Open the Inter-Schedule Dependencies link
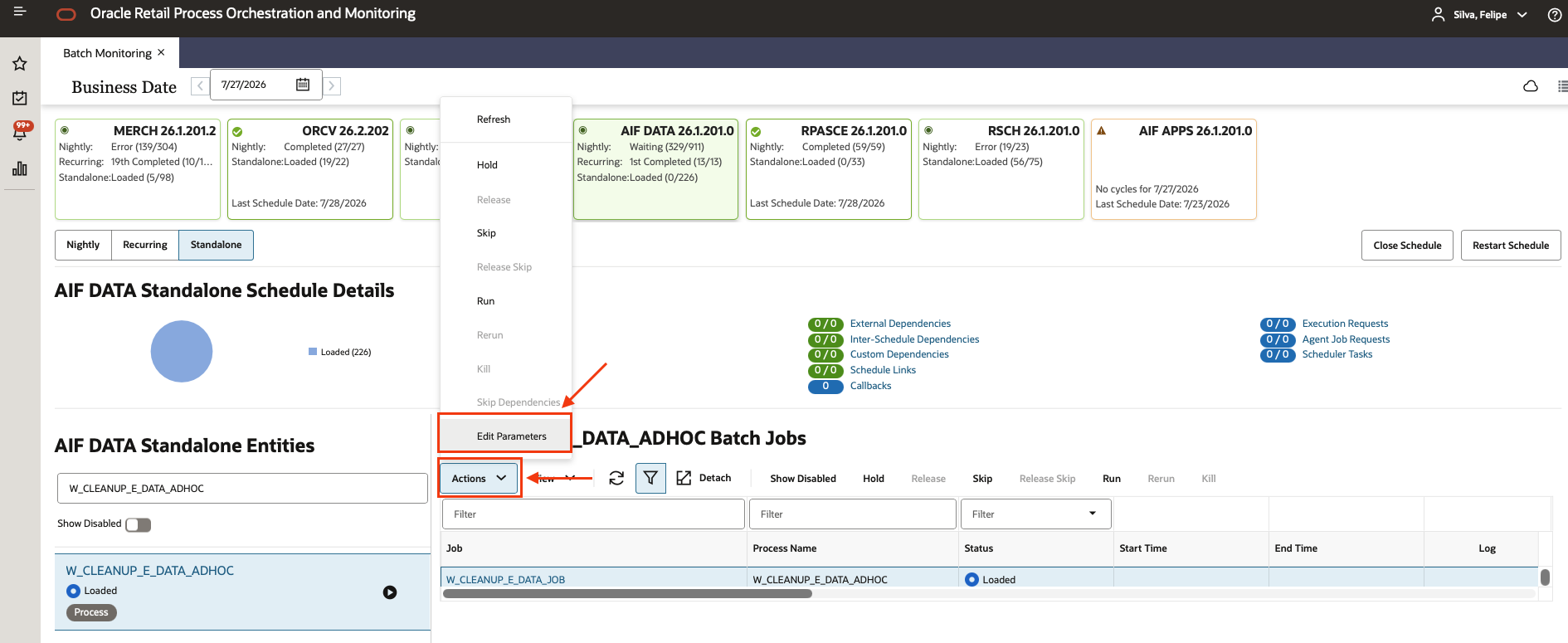This screenshot has height=643, width=1568. pos(914,339)
